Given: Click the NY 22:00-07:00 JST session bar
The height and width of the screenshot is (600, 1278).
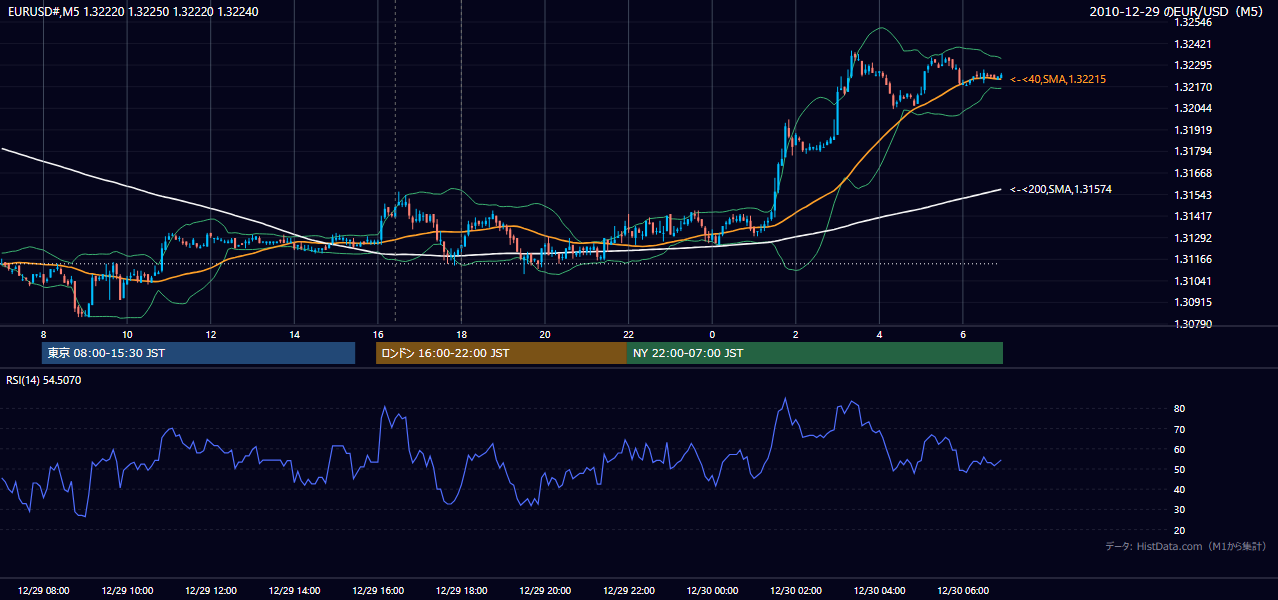Looking at the screenshot, I should point(815,353).
